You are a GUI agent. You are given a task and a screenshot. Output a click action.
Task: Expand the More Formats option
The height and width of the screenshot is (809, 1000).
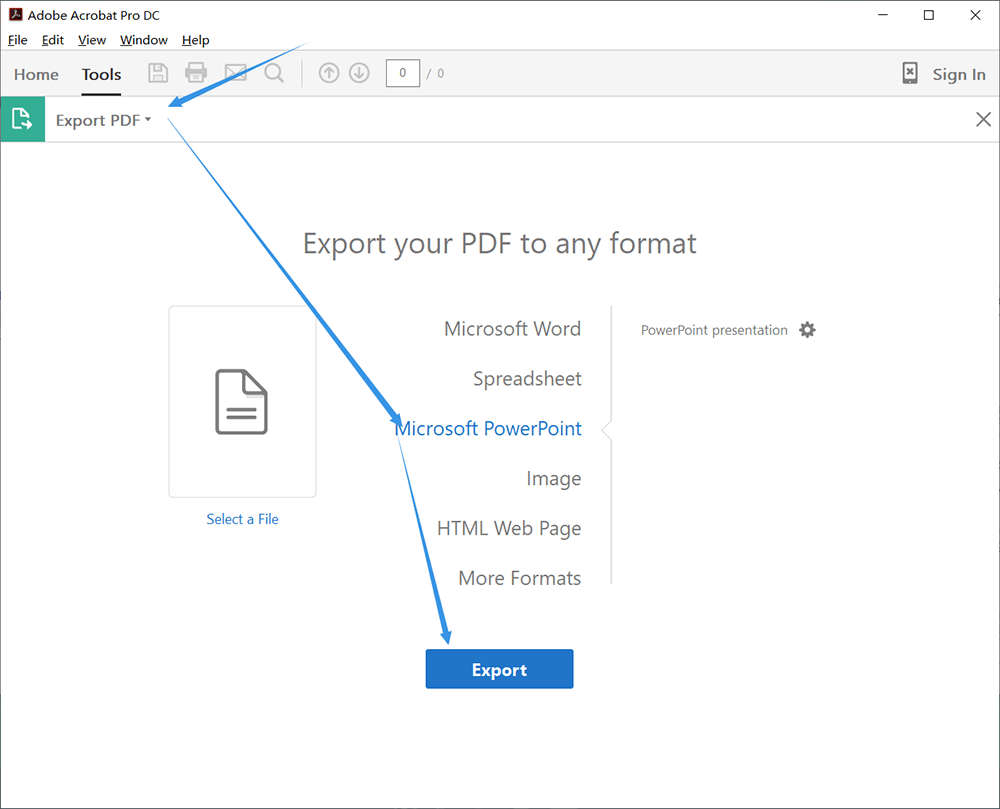click(x=519, y=578)
